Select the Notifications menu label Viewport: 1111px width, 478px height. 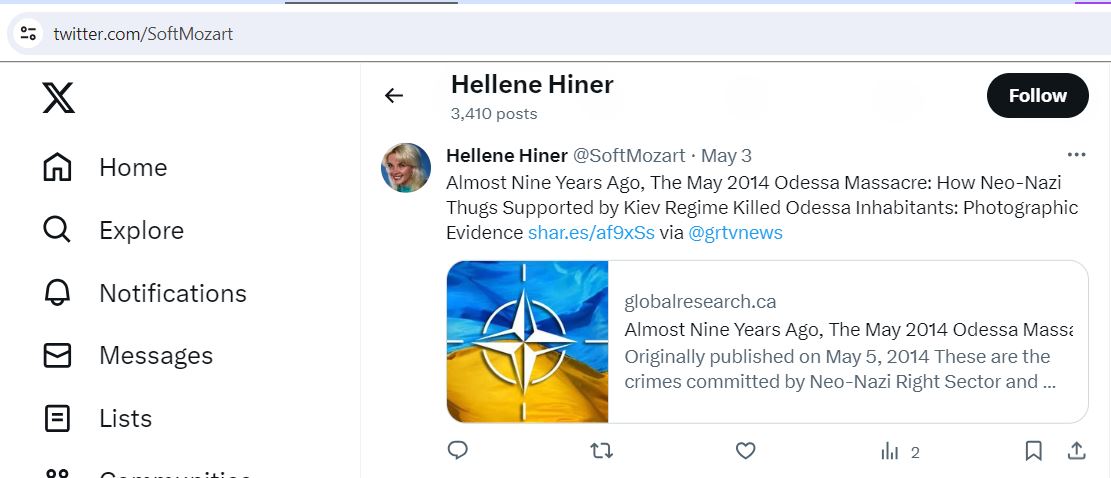(173, 293)
